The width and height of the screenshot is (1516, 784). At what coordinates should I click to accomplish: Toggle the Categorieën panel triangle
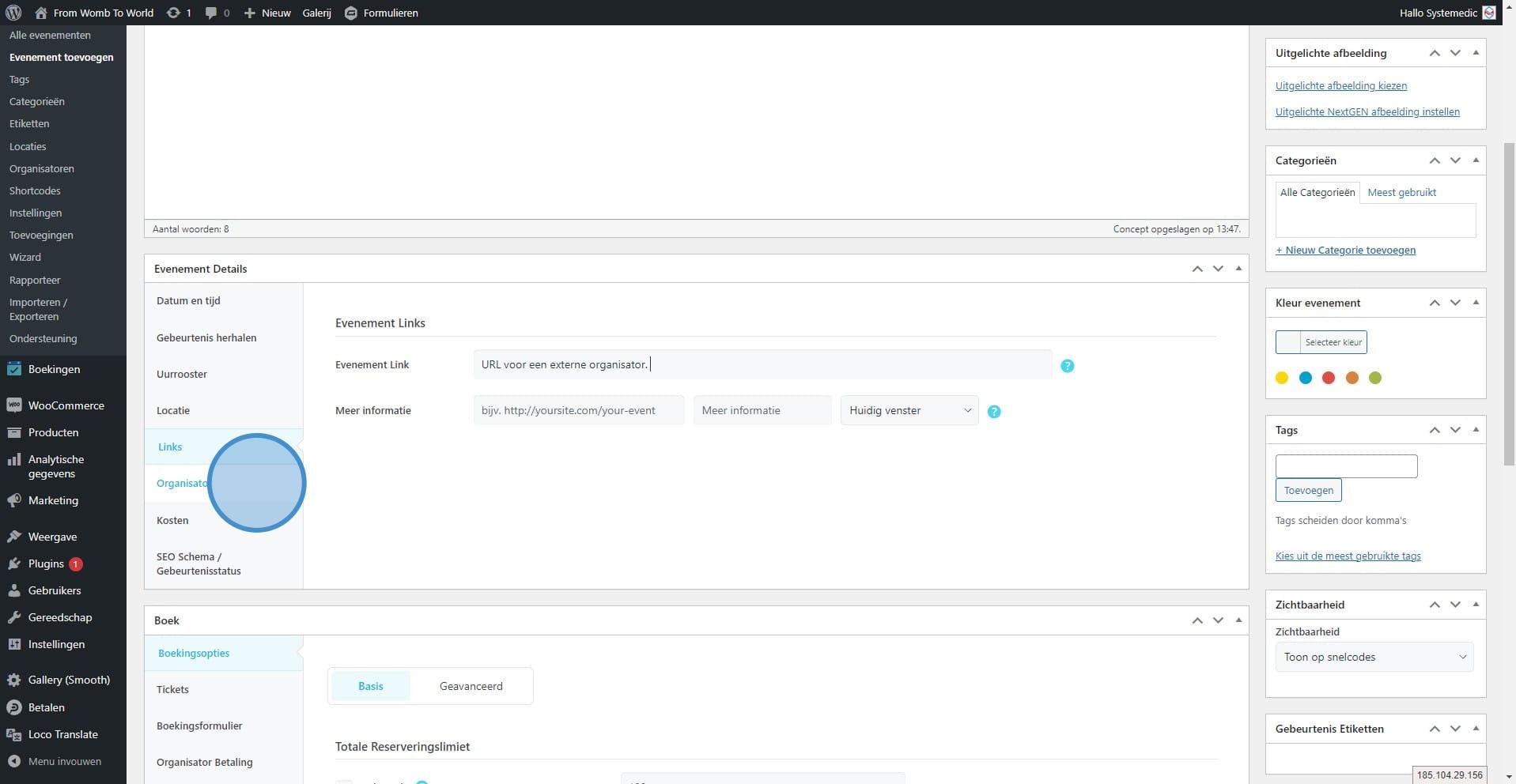1476,160
